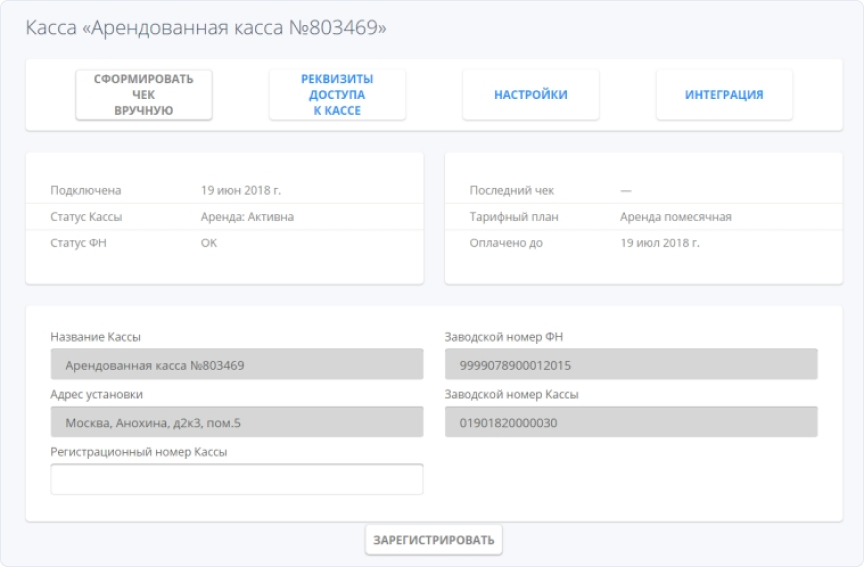Select the 'Адрес установки' field

236,422
